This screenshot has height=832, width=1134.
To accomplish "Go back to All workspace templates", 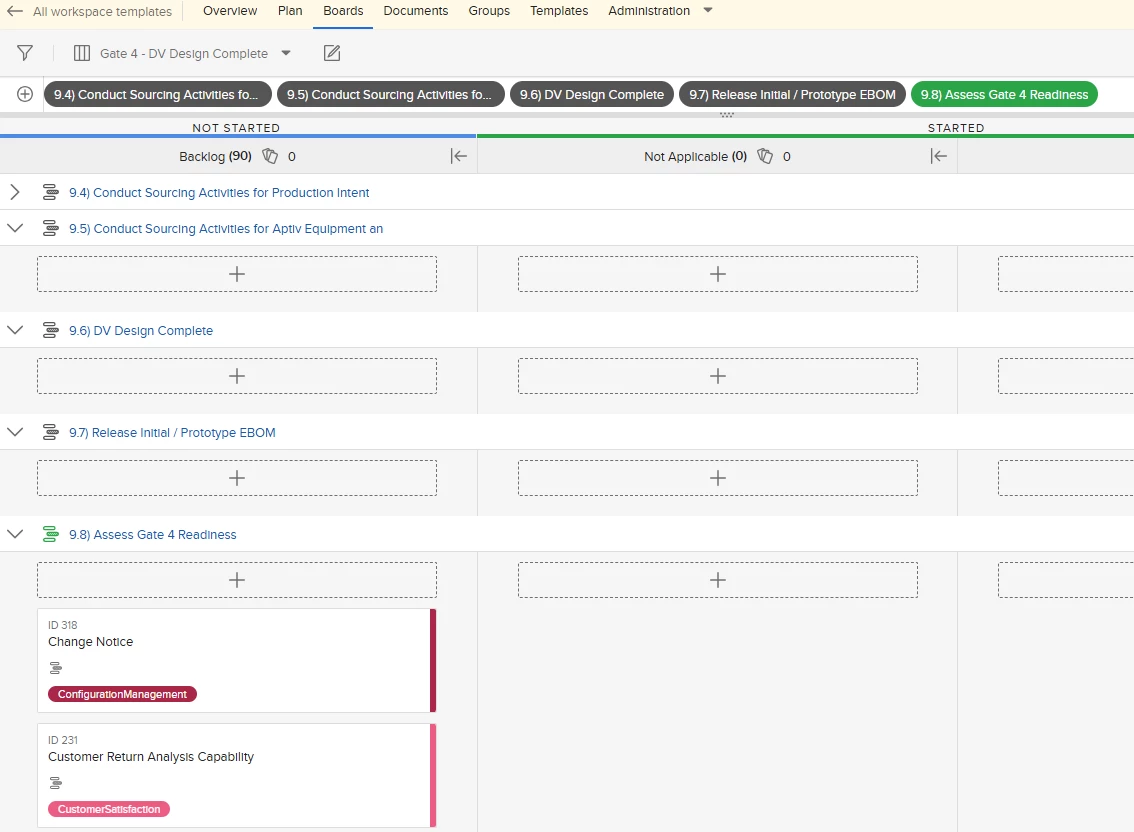I will click(89, 12).
